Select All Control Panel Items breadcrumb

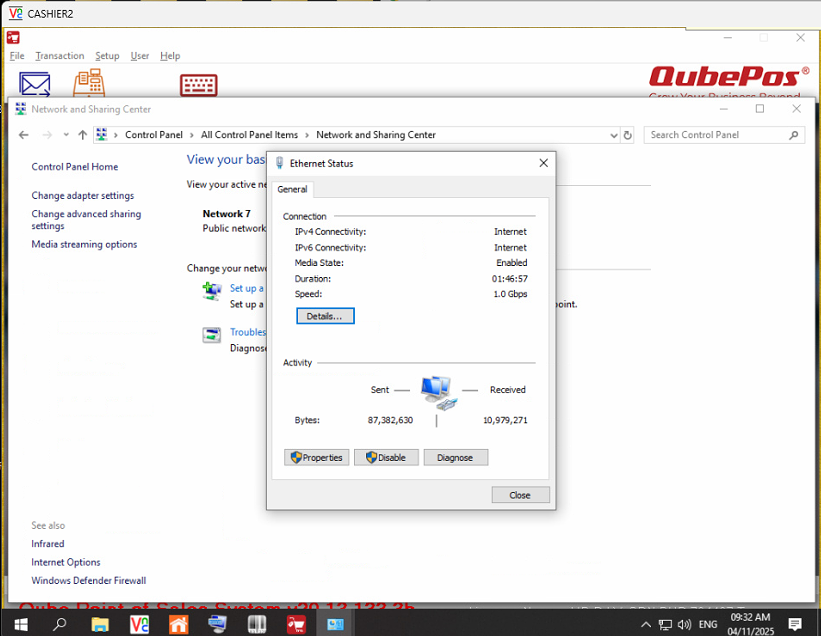(x=249, y=135)
